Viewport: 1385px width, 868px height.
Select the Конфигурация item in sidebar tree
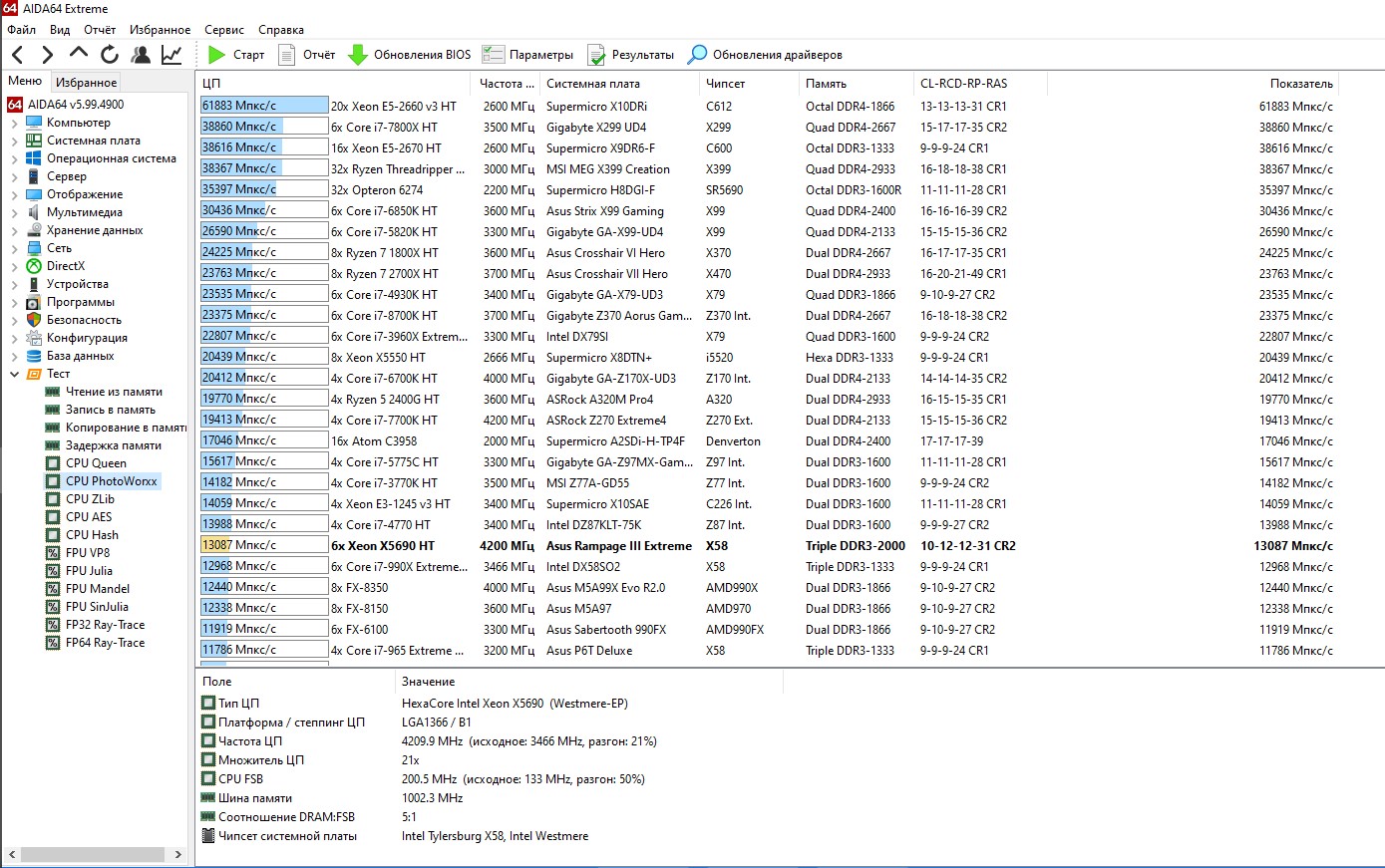coord(77,338)
